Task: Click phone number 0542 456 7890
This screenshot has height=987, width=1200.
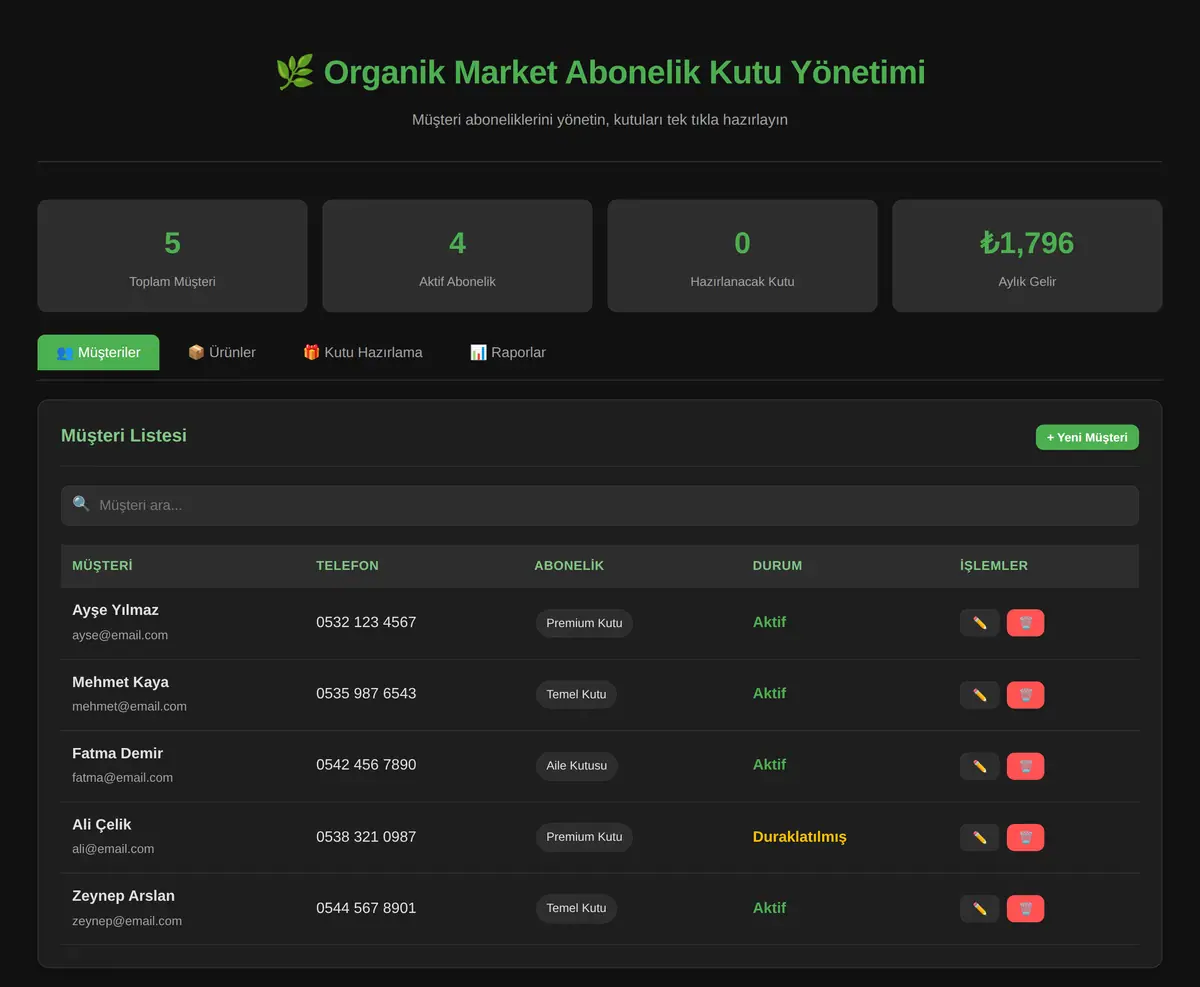Action: click(366, 765)
